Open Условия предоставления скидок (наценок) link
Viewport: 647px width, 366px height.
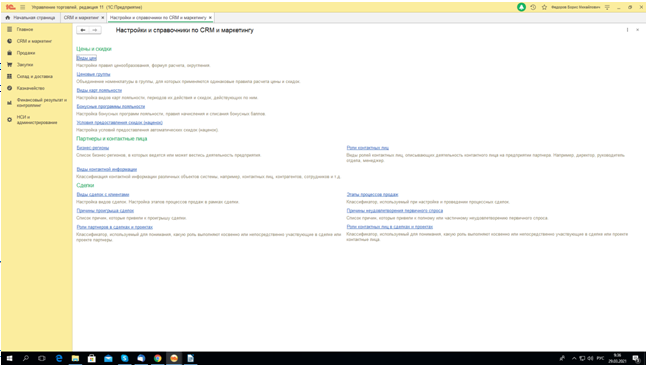click(120, 123)
